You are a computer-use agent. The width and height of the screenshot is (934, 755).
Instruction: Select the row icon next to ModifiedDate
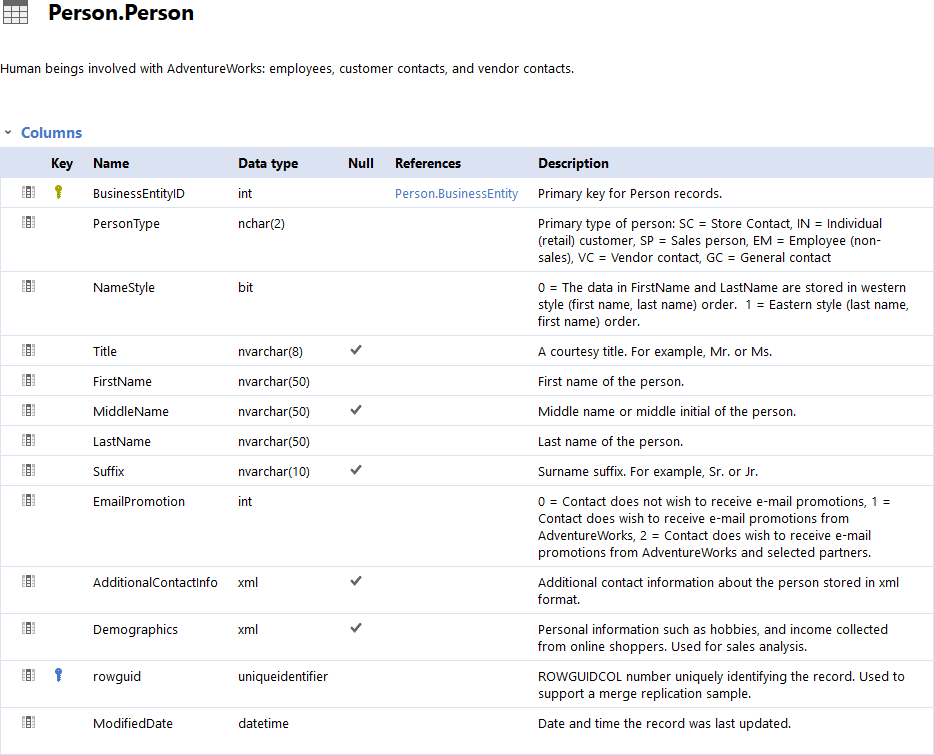pos(28,721)
